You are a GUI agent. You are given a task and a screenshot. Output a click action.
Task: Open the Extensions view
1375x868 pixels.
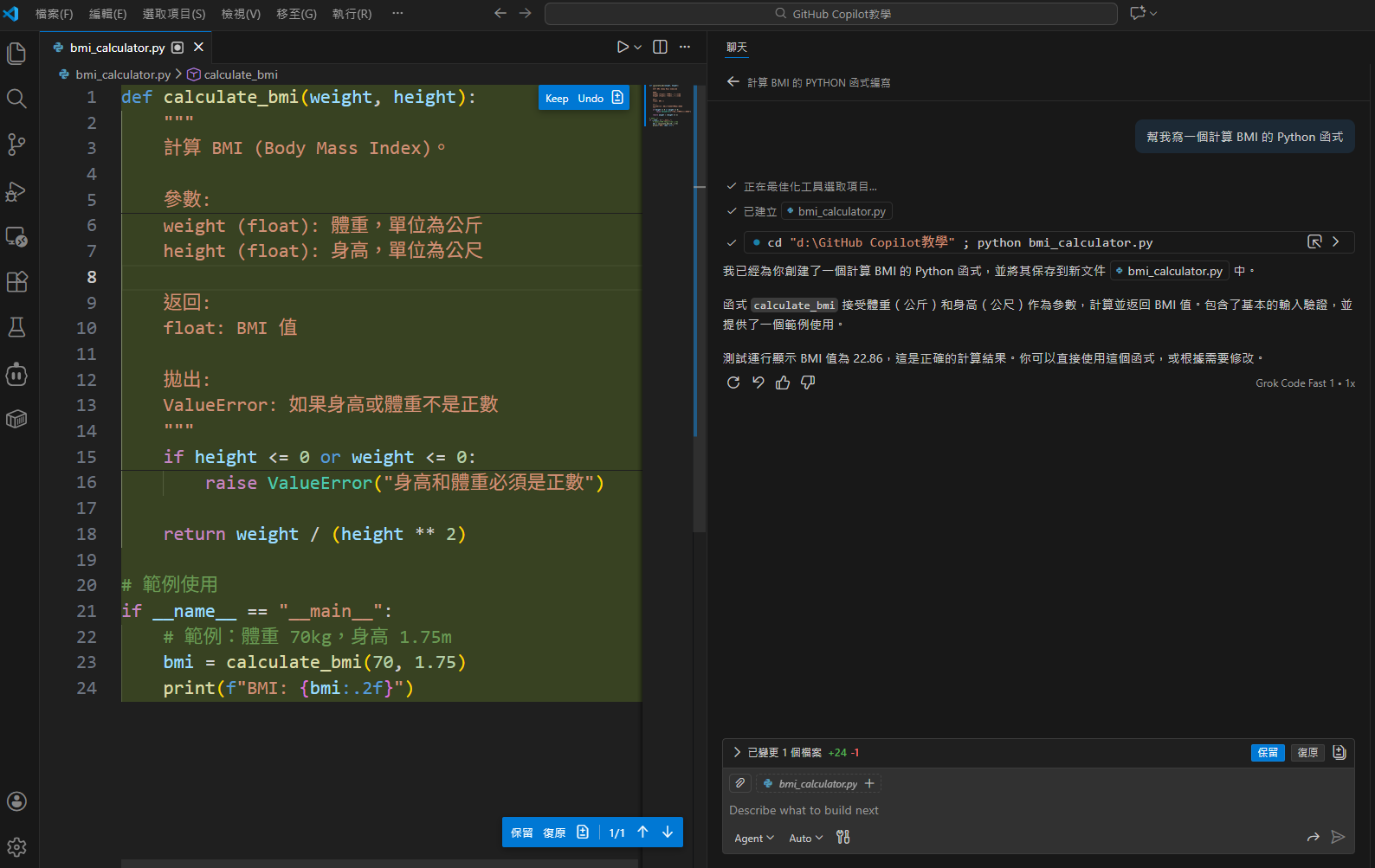coord(16,281)
